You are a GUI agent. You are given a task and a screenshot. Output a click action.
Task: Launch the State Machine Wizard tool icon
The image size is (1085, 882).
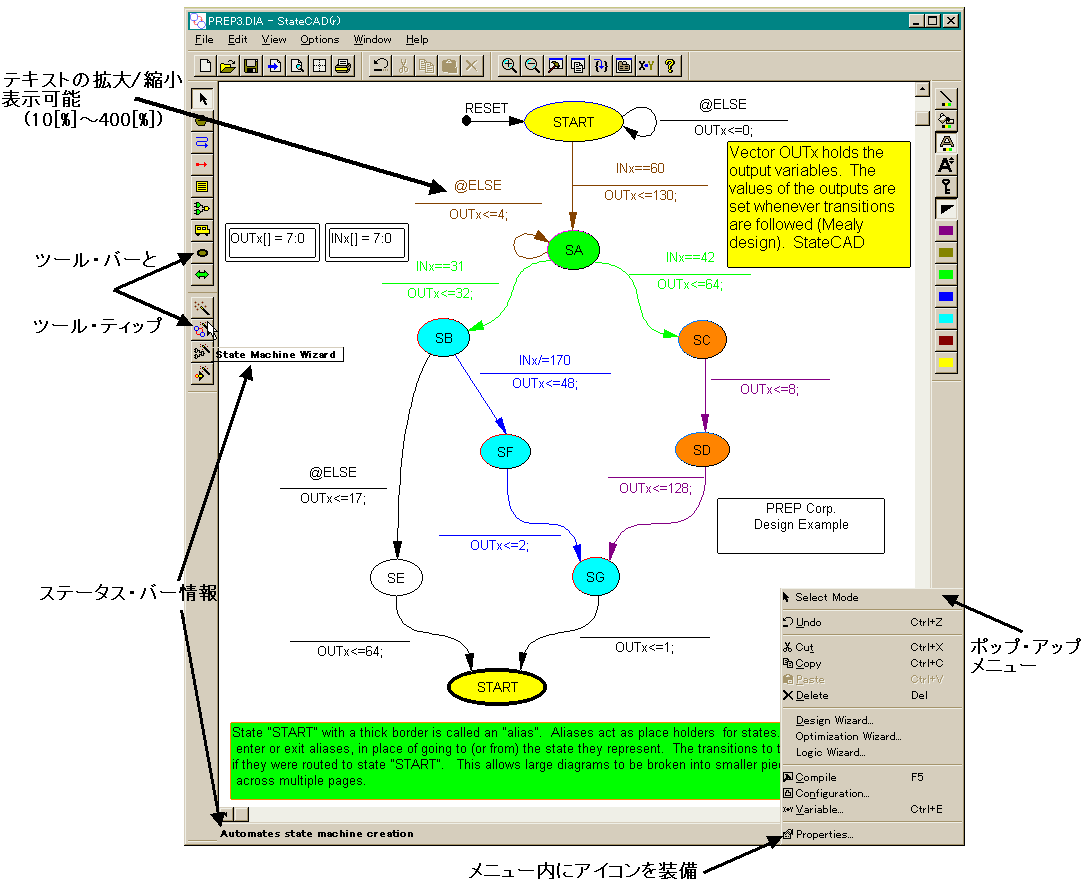click(202, 330)
